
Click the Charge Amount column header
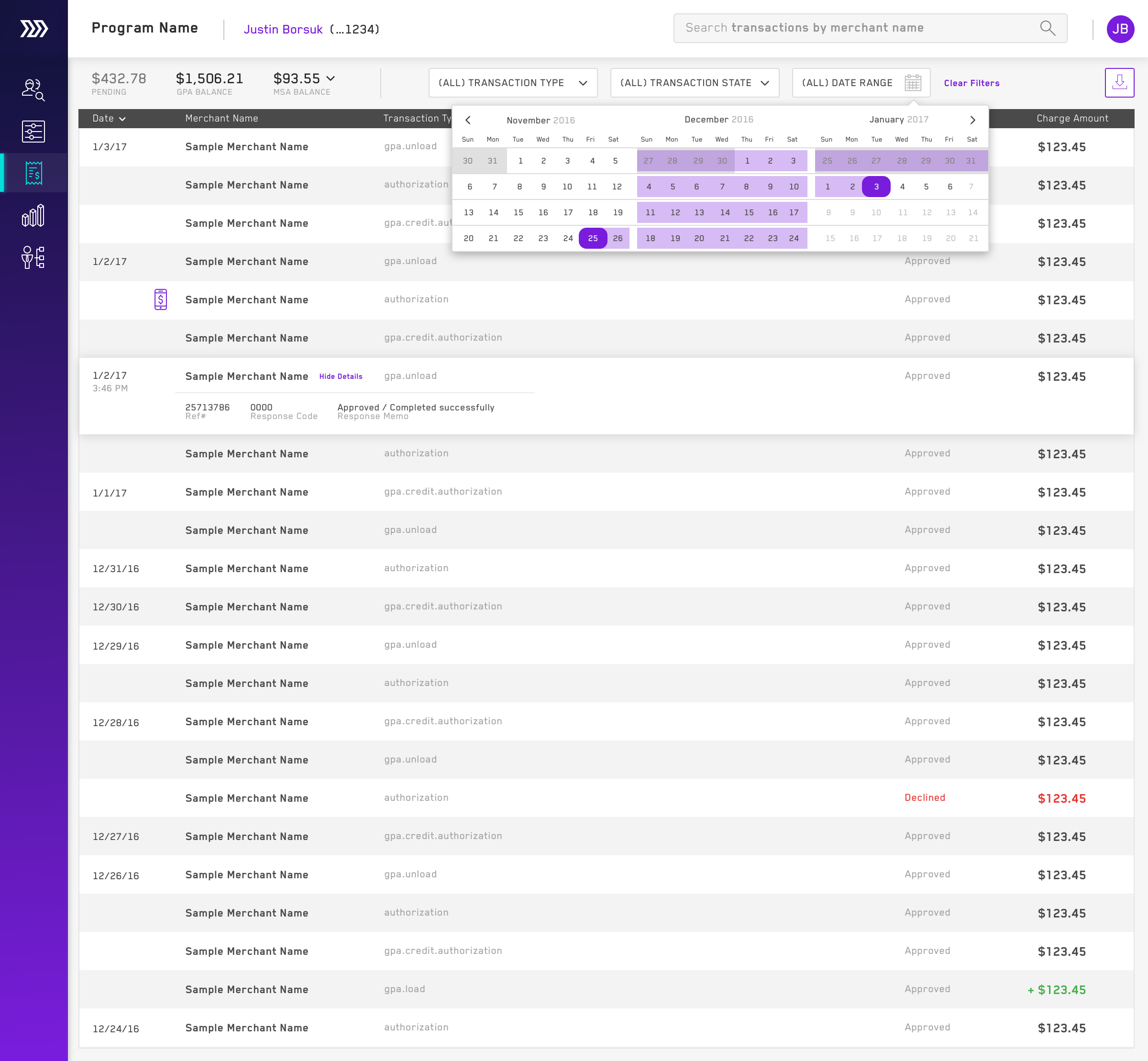(x=1072, y=118)
